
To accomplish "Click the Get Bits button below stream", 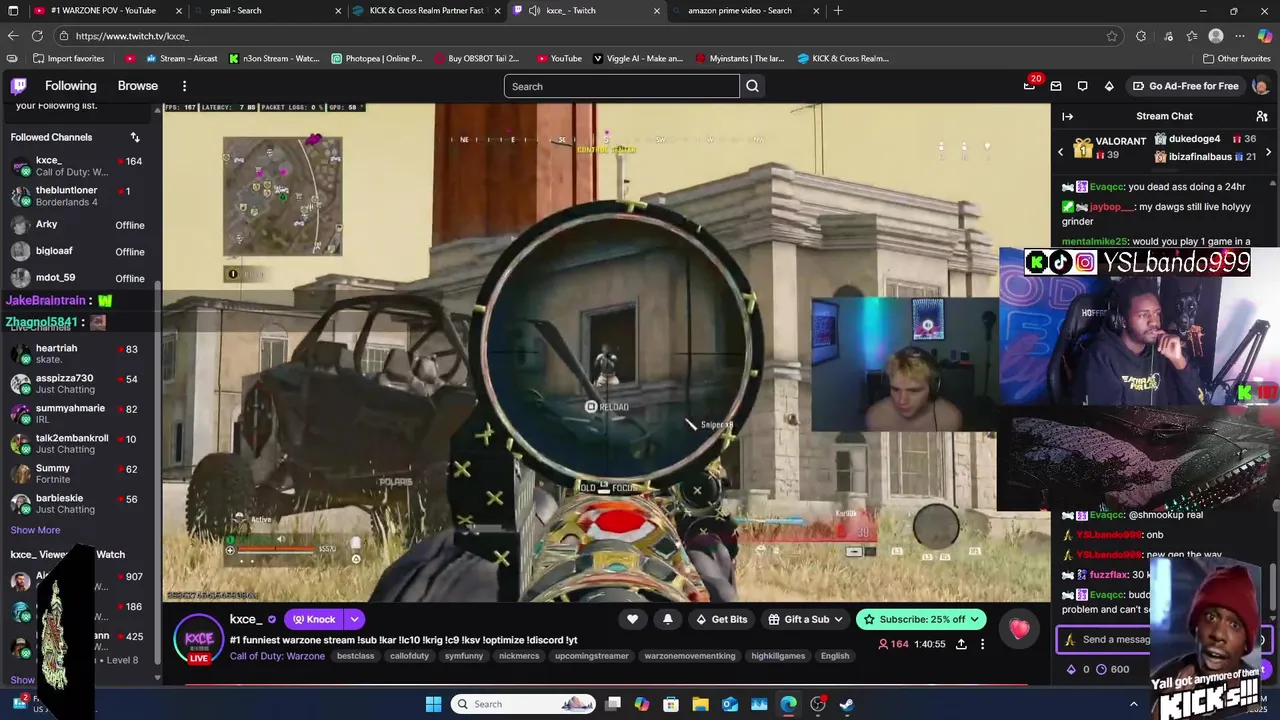I will pos(721,619).
